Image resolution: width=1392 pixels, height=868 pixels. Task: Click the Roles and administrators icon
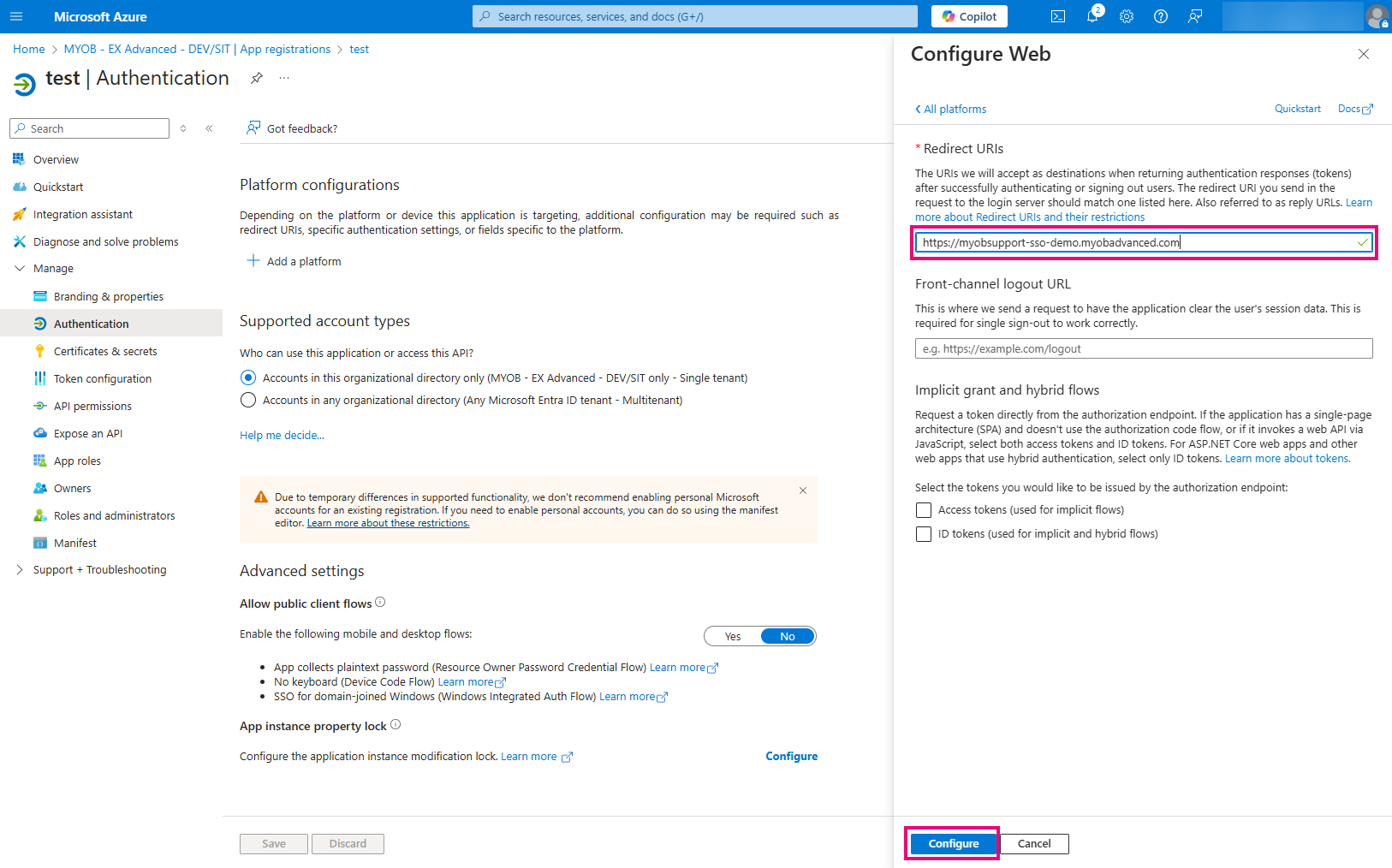pyautogui.click(x=39, y=515)
